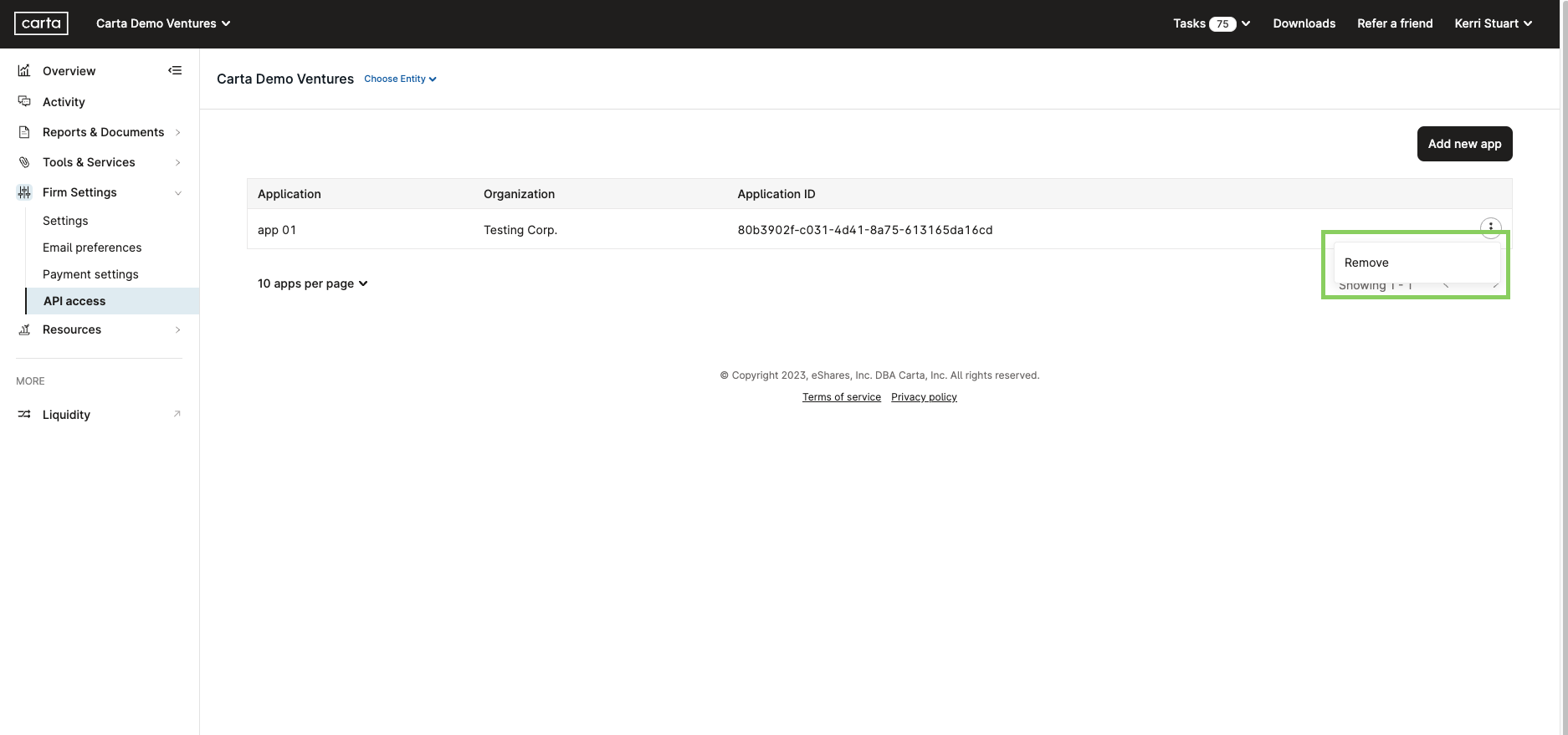The image size is (1568, 735).
Task: Click the Application ID column header
Action: 776,194
